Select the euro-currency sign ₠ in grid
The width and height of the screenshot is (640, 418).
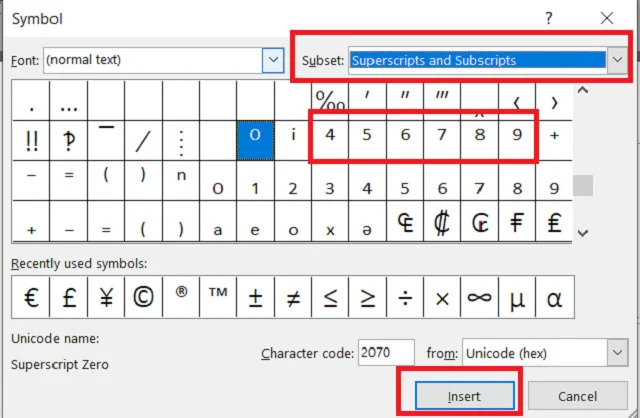click(404, 221)
